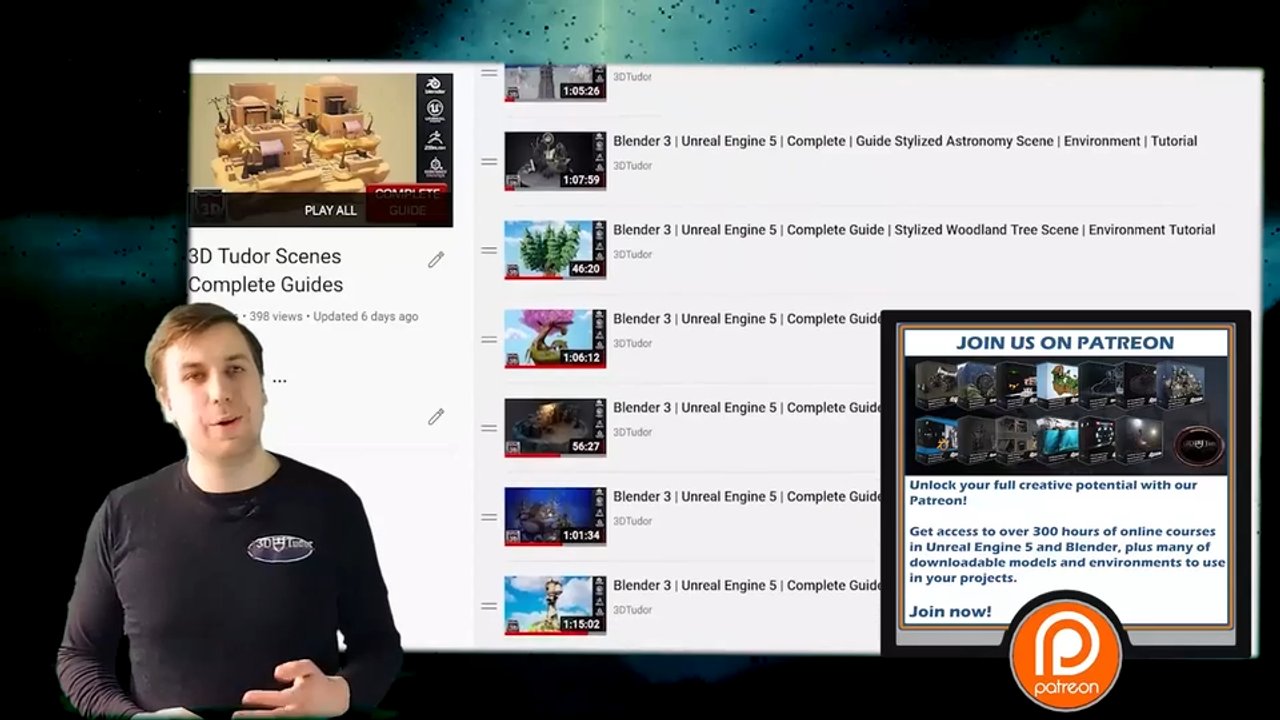Viewport: 1280px width, 720px height.
Task: Open the 1:07:59 astronomy scene thumbnail
Action: click(555, 161)
